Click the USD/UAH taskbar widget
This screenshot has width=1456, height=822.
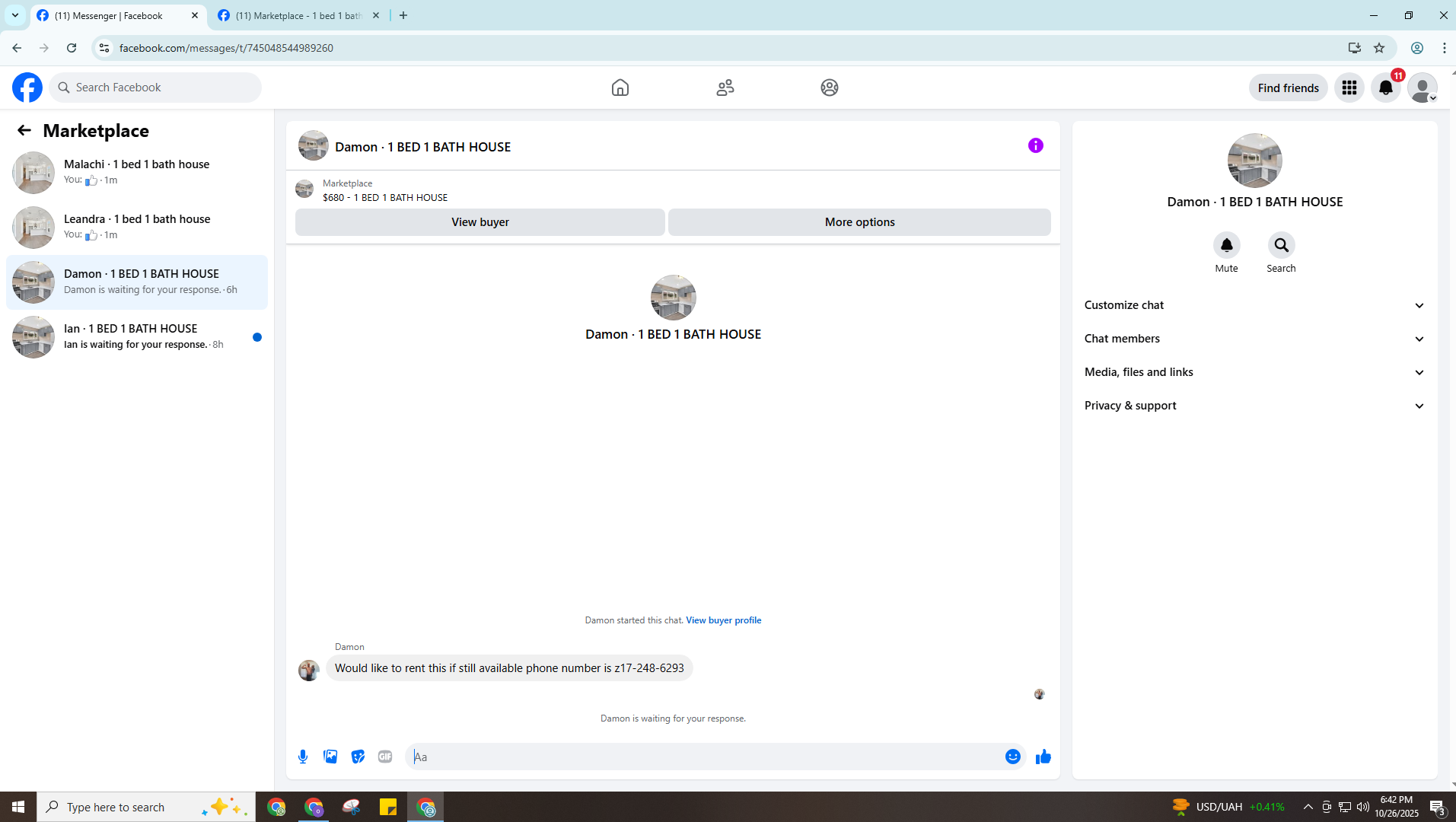click(x=1228, y=807)
